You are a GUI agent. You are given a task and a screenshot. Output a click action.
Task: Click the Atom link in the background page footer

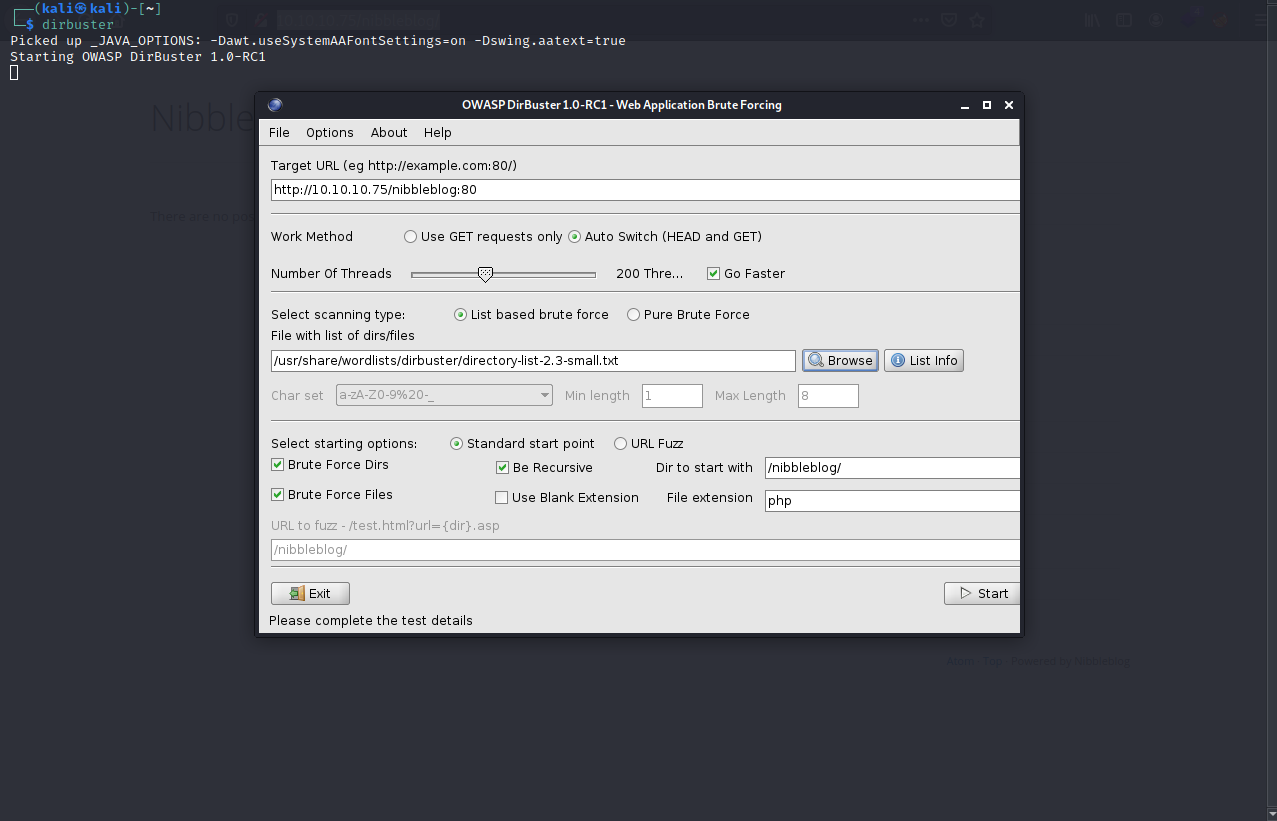click(x=960, y=661)
